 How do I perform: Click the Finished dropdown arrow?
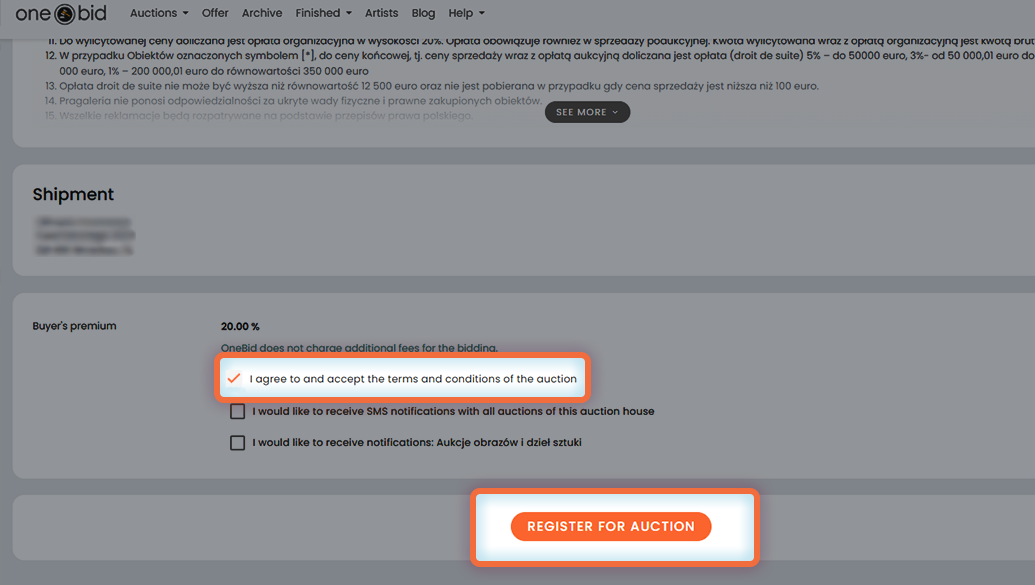click(x=348, y=14)
